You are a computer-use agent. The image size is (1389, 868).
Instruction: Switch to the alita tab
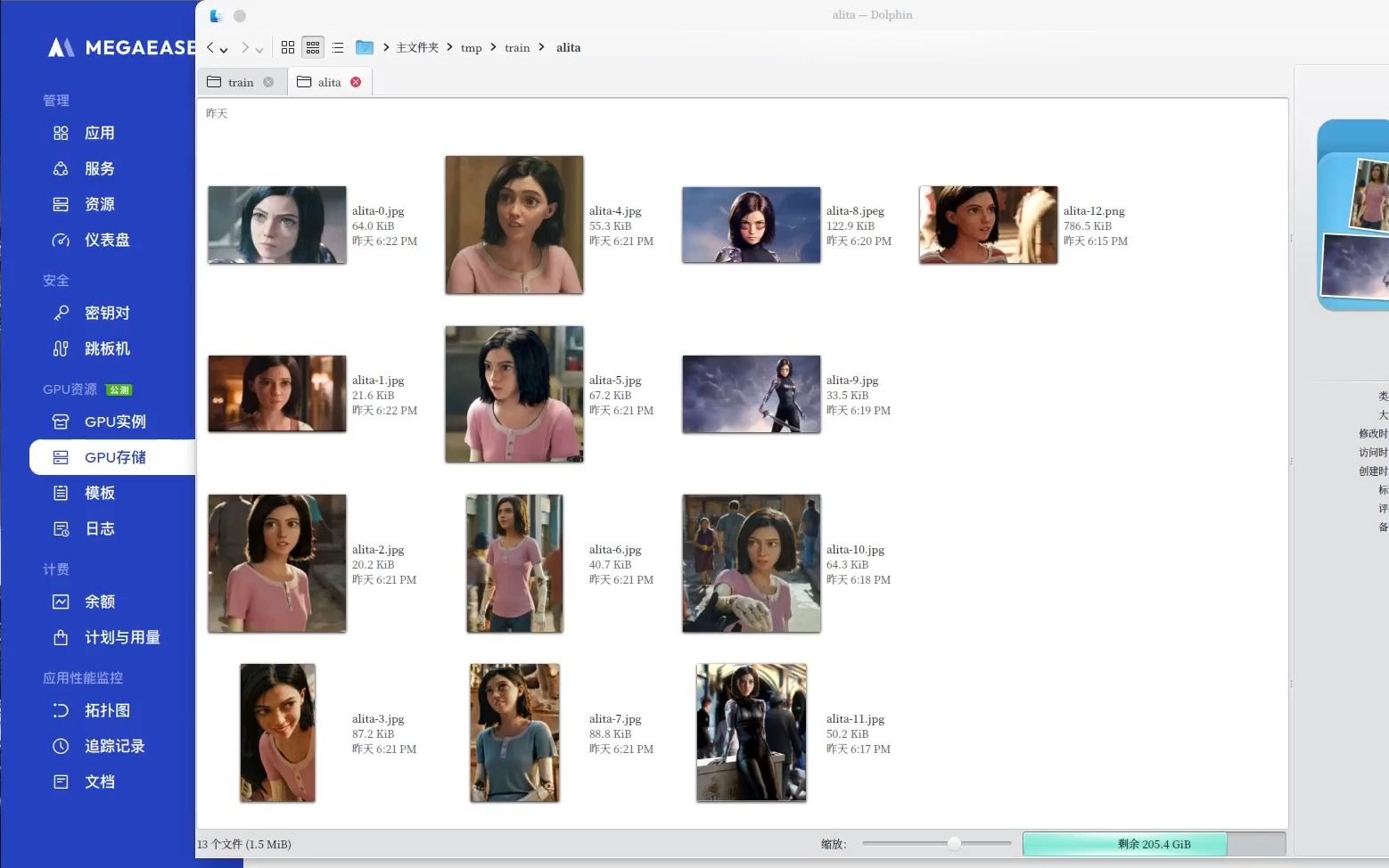pyautogui.click(x=329, y=82)
